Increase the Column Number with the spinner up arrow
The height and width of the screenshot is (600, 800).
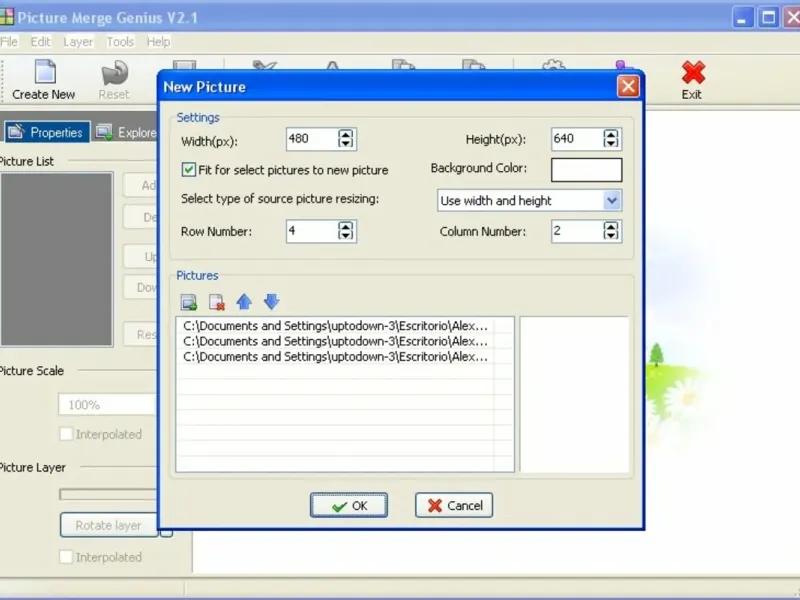click(611, 226)
